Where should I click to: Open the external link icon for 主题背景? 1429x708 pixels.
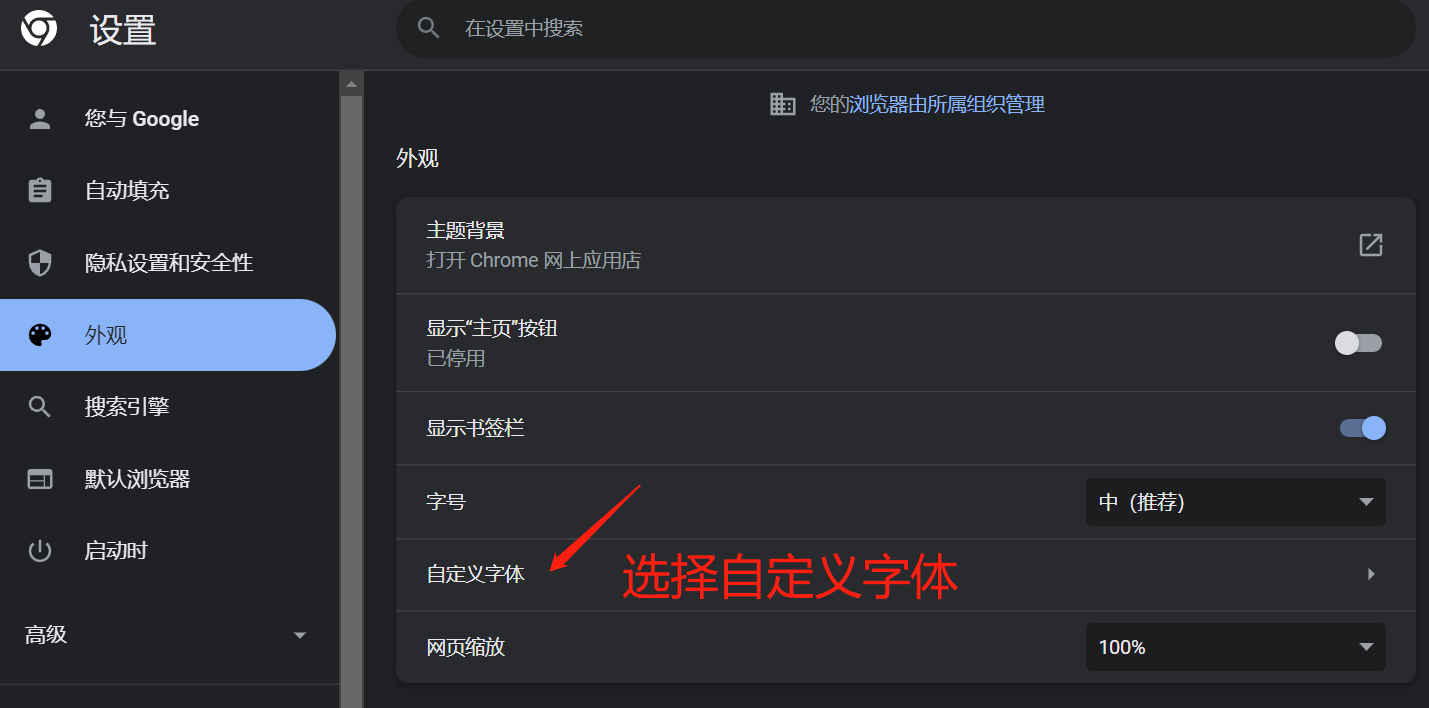tap(1370, 245)
